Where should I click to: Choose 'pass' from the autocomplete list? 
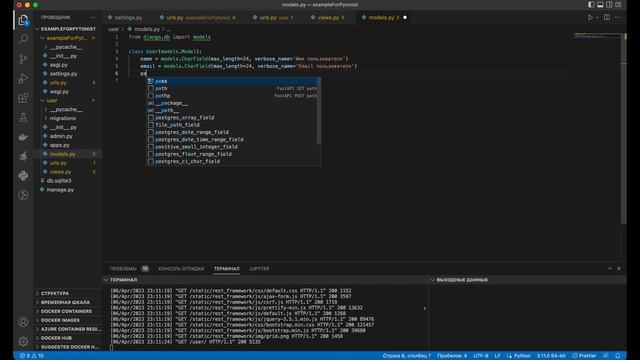pos(231,81)
